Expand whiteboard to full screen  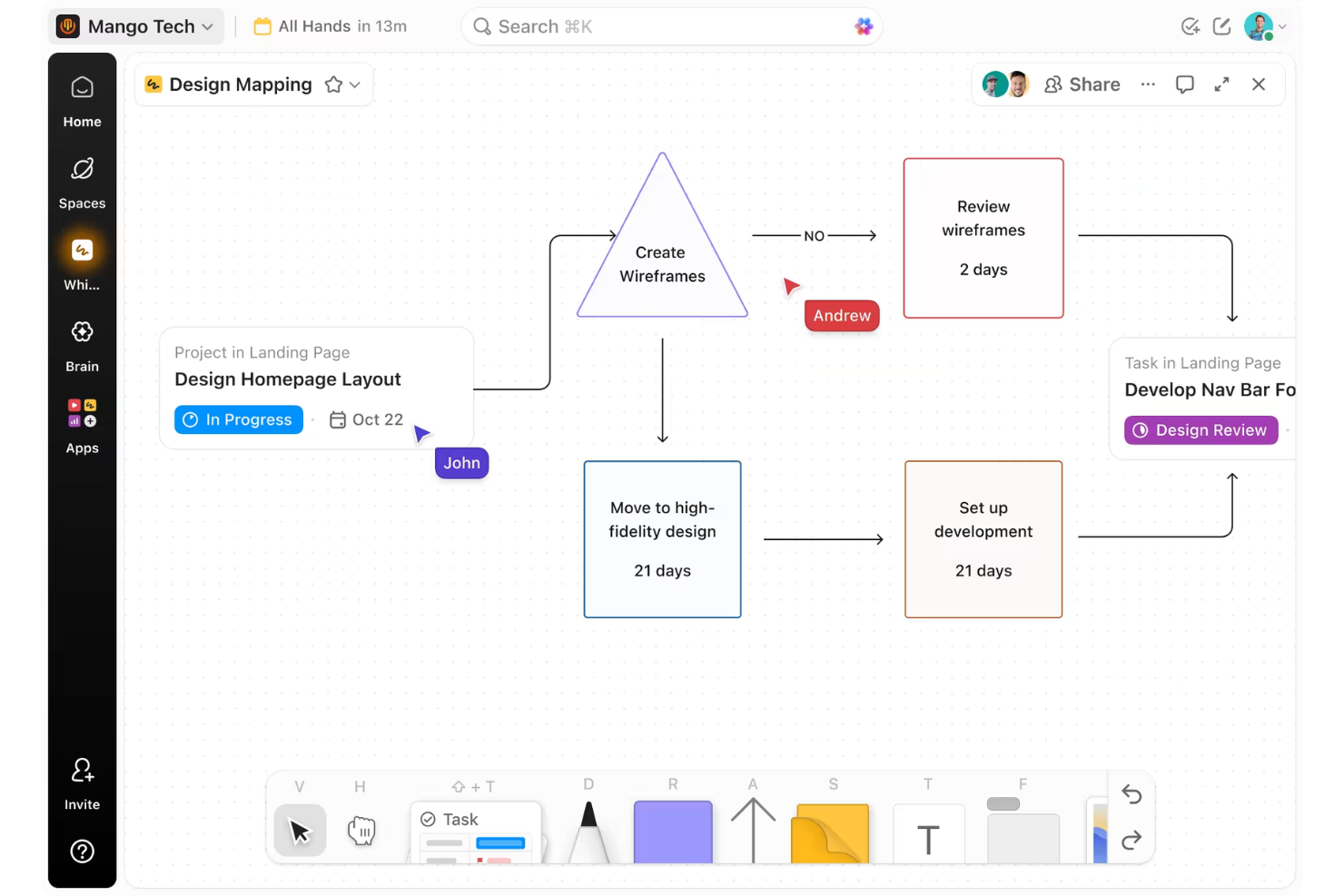(x=1221, y=84)
